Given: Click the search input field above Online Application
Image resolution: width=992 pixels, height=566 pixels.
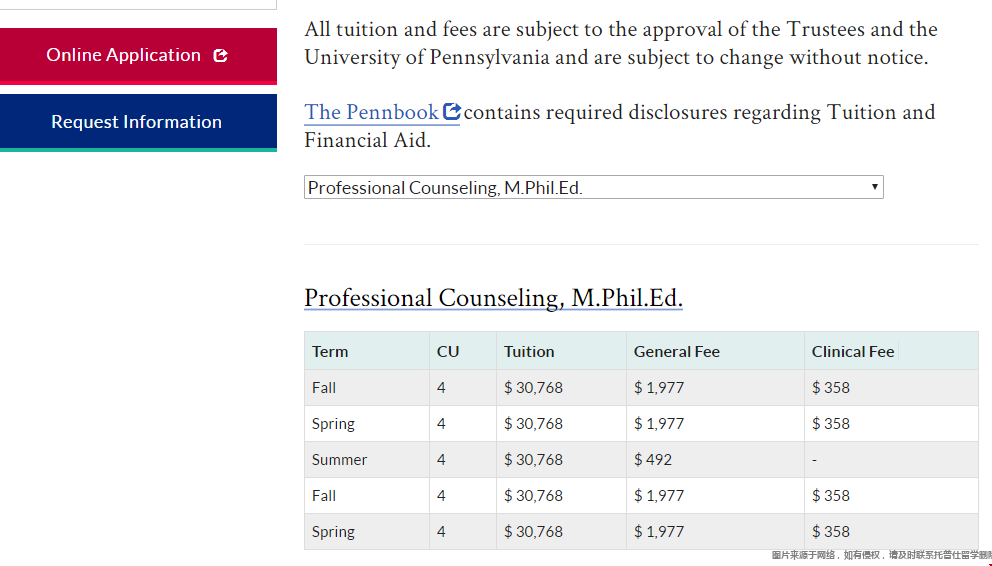Looking at the screenshot, I should [137, 4].
